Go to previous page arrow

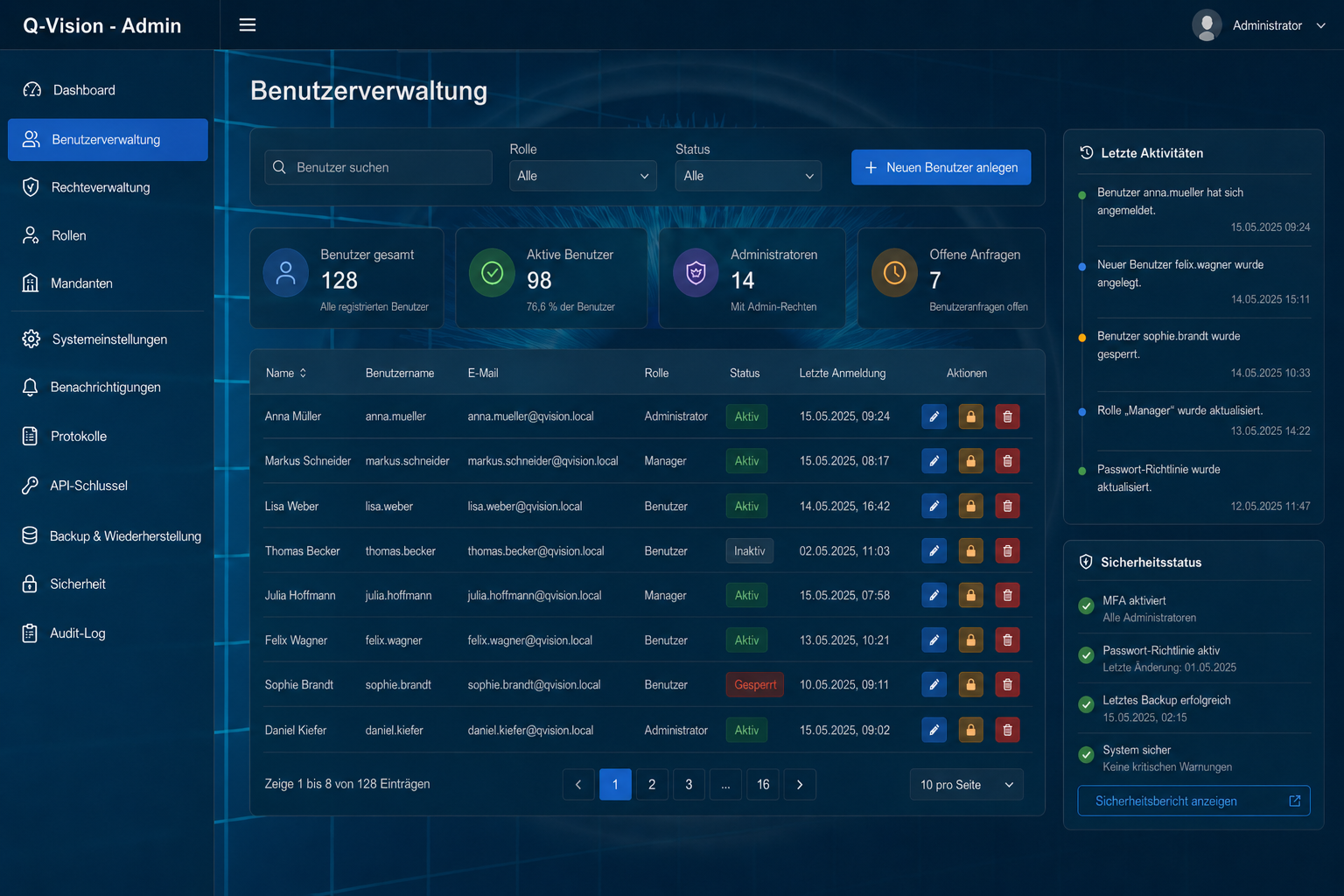point(578,785)
